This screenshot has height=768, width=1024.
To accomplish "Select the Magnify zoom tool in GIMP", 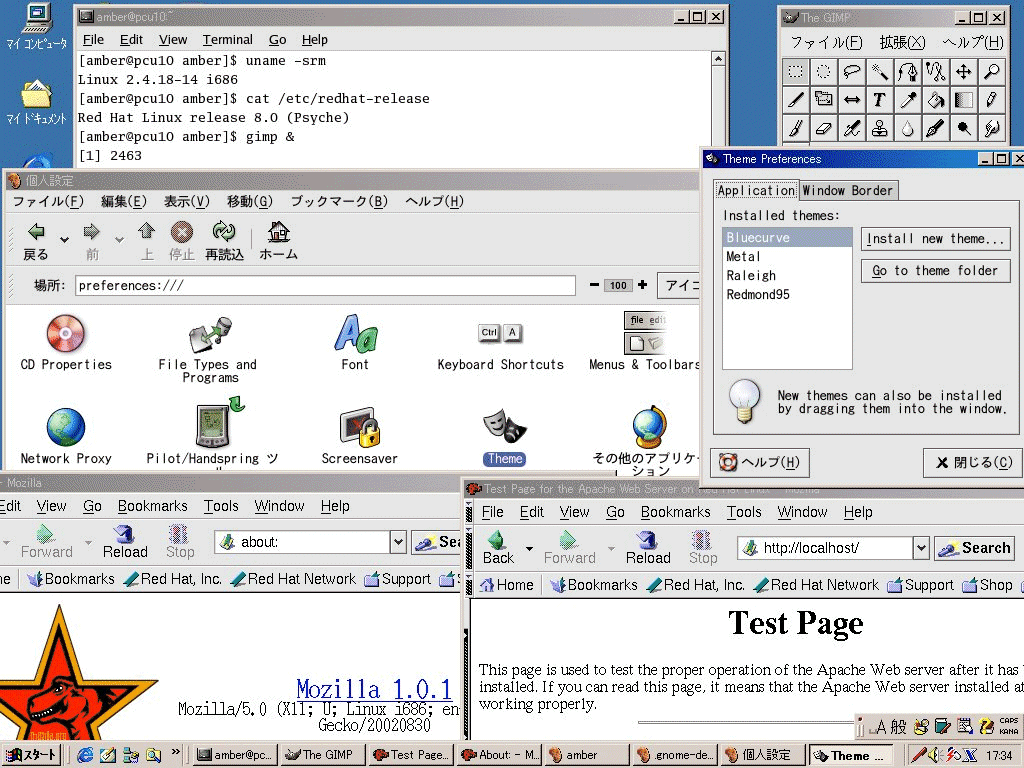I will pyautogui.click(x=992, y=72).
